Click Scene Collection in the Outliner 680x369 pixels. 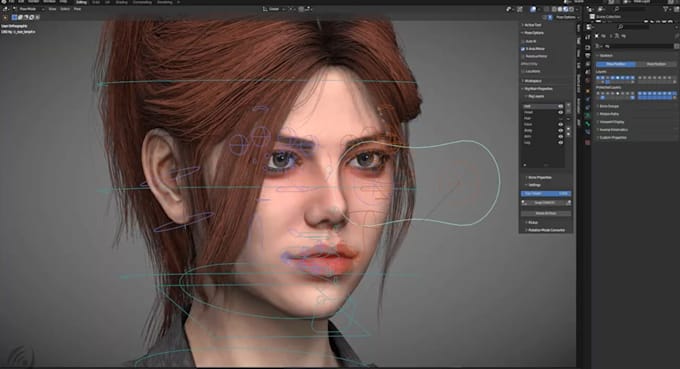[x=608, y=16]
